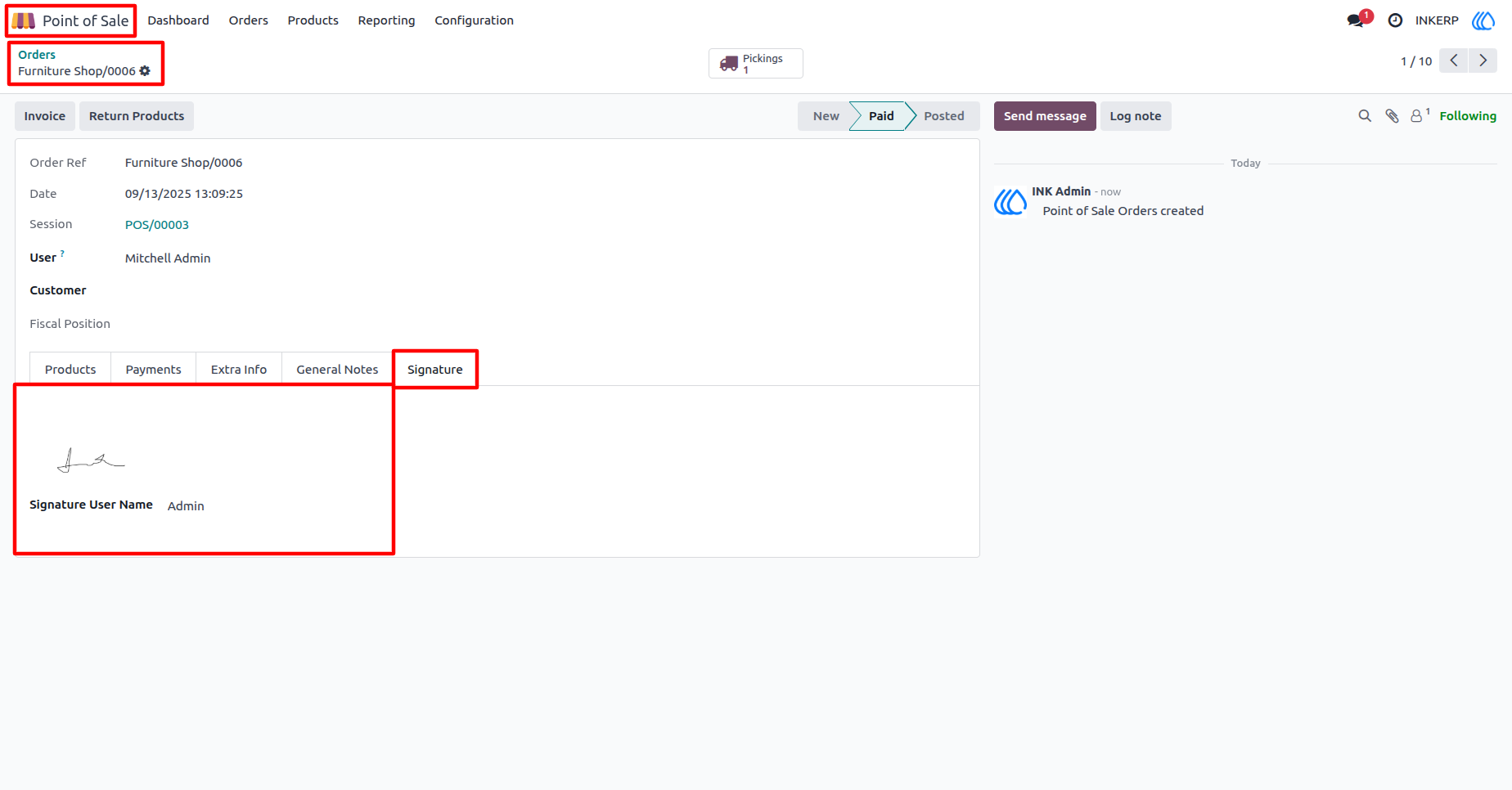Click the Send message button
Image resolution: width=1512 pixels, height=790 pixels.
point(1045,116)
